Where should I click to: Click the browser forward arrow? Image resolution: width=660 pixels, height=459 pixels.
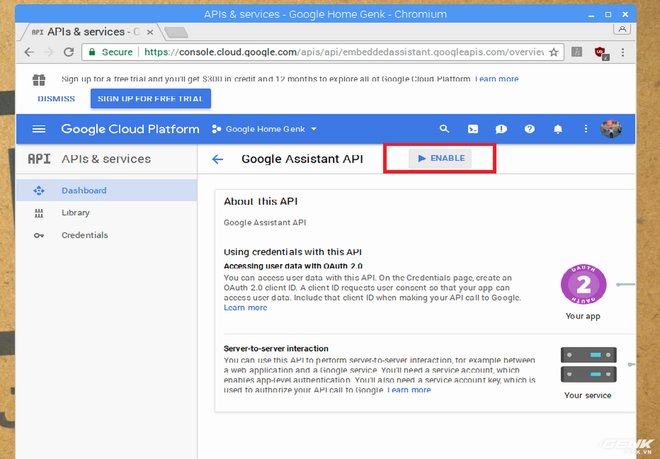coord(49,52)
